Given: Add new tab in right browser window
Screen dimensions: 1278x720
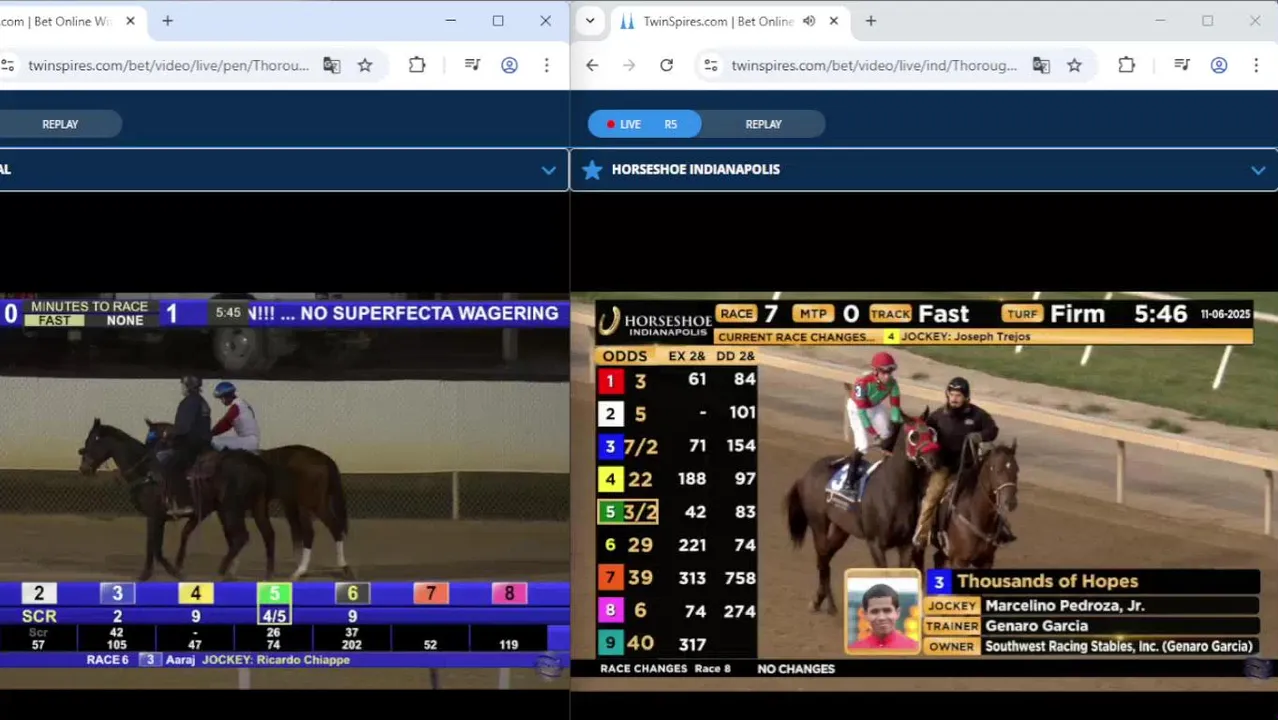Looking at the screenshot, I should point(870,21).
